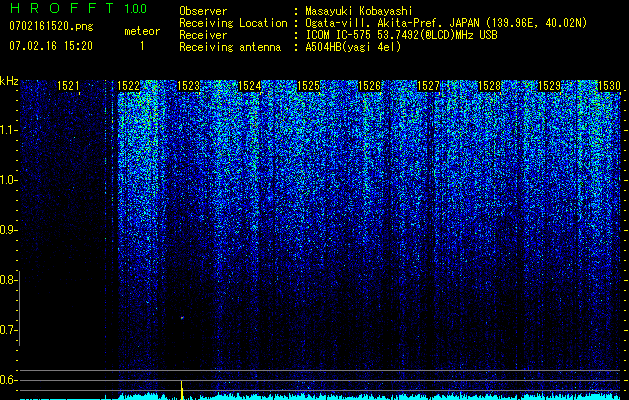The height and width of the screenshot is (400, 629).
Task: Click the 1529 time marker
Action: [x=549, y=86]
